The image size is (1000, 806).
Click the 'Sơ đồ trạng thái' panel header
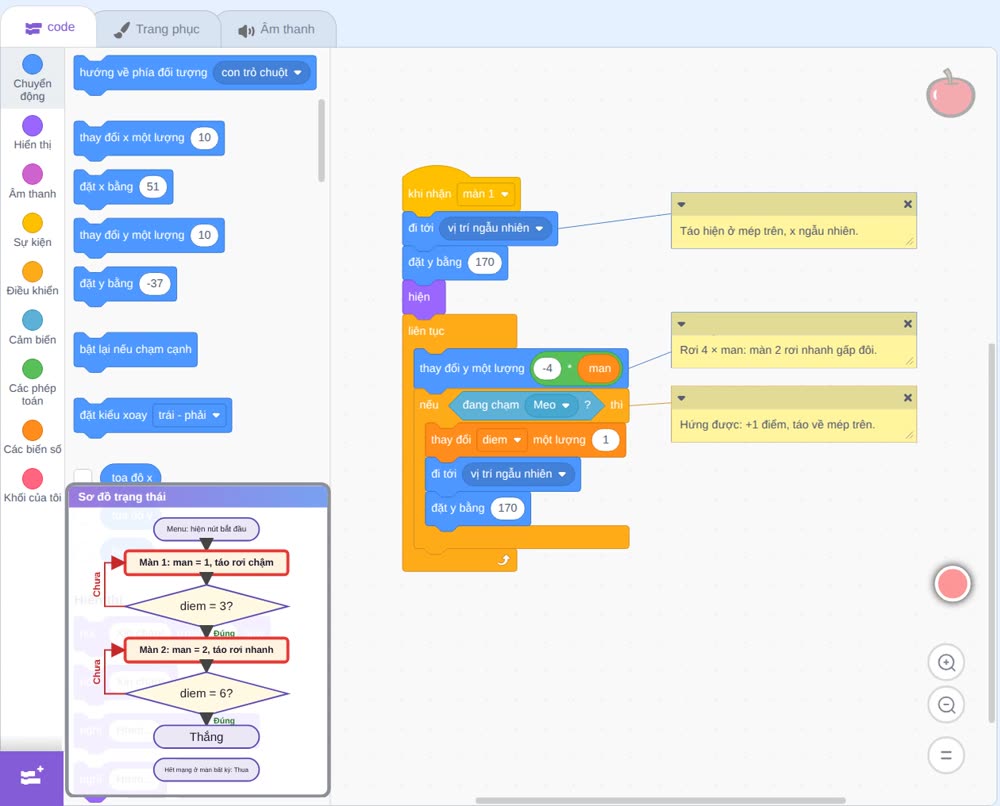(198, 497)
